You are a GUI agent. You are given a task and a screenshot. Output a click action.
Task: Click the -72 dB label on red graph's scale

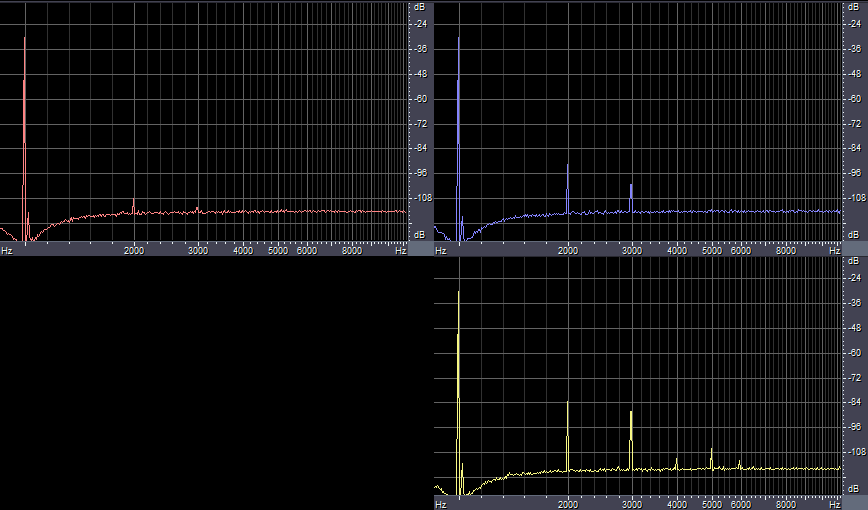pos(420,123)
